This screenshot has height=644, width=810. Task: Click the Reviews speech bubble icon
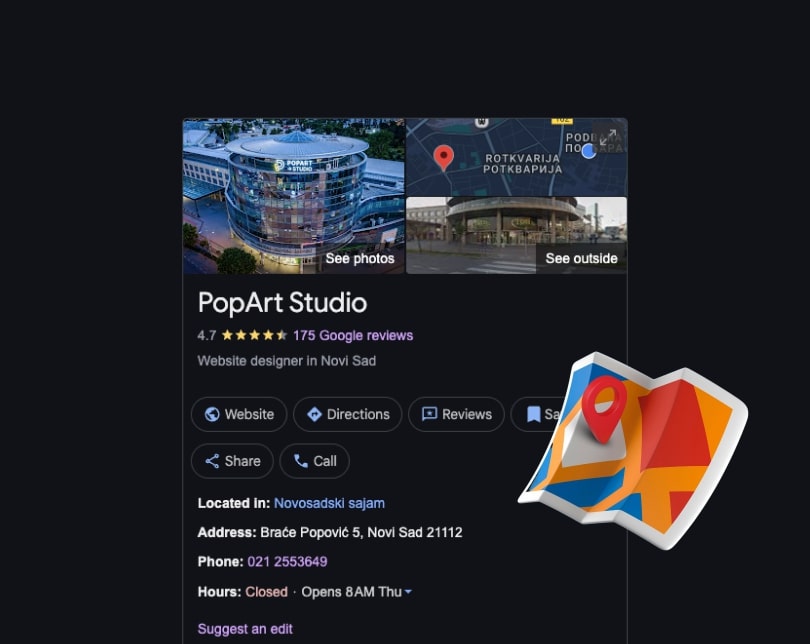point(429,414)
